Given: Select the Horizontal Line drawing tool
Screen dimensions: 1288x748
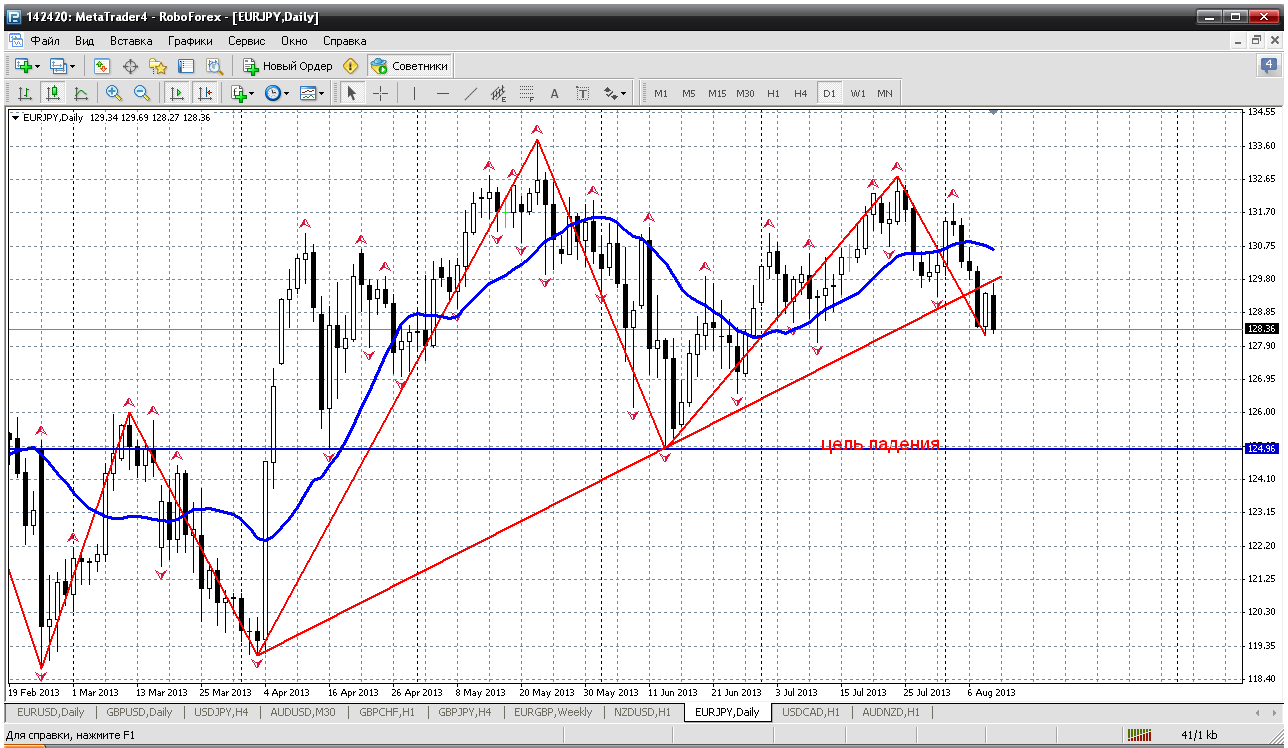Looking at the screenshot, I should pos(443,93).
